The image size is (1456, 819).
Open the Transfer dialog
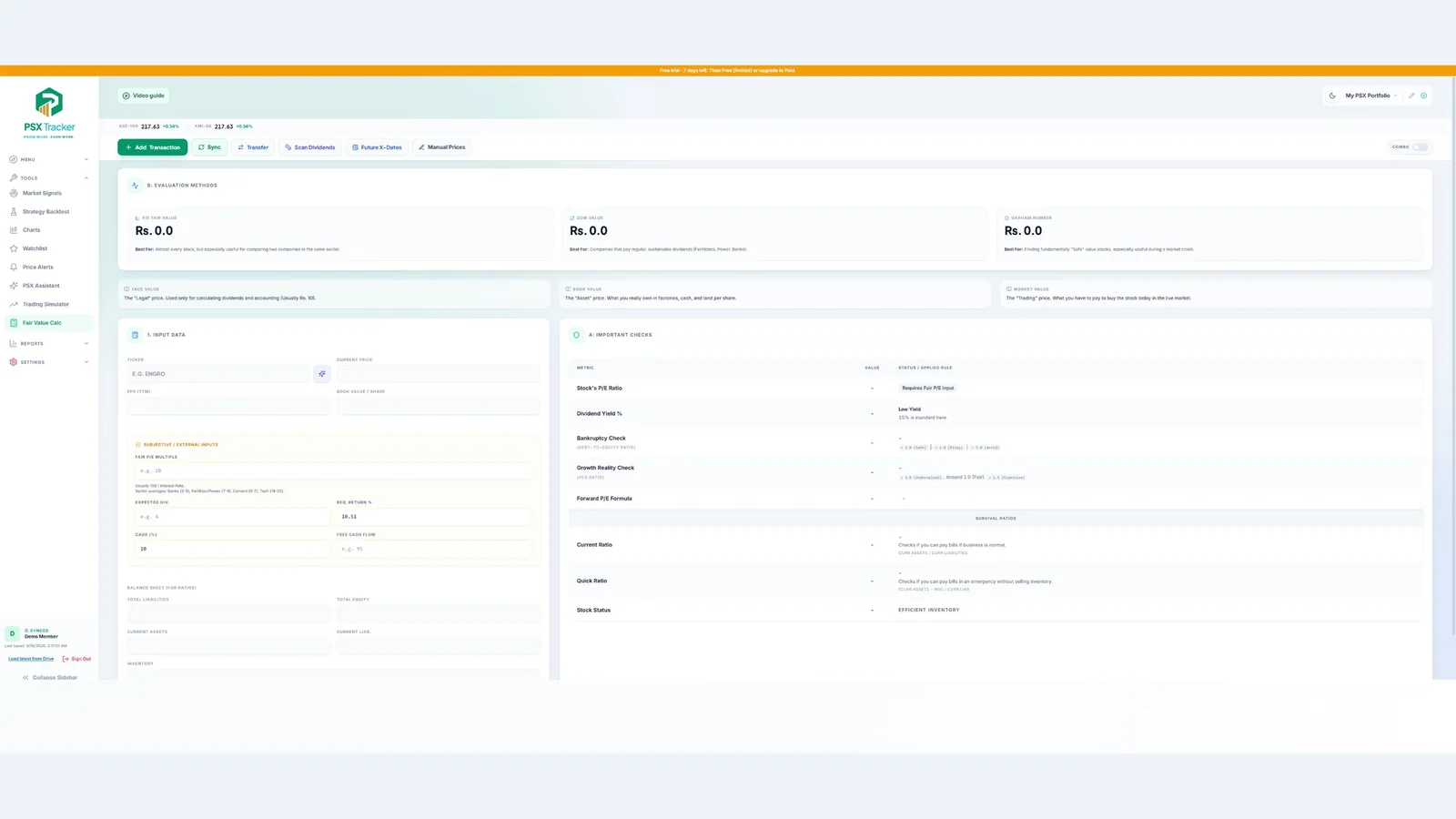(253, 147)
